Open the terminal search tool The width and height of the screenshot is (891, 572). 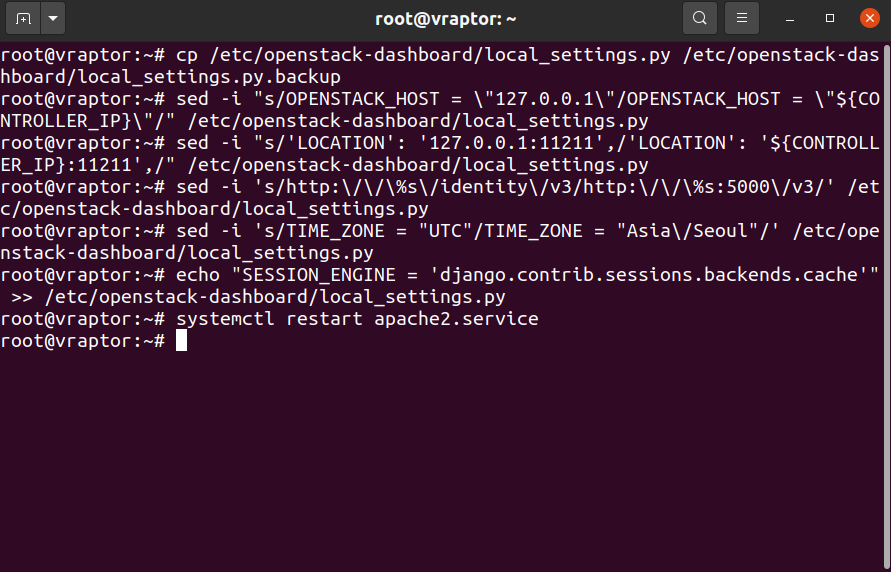pyautogui.click(x=700, y=18)
